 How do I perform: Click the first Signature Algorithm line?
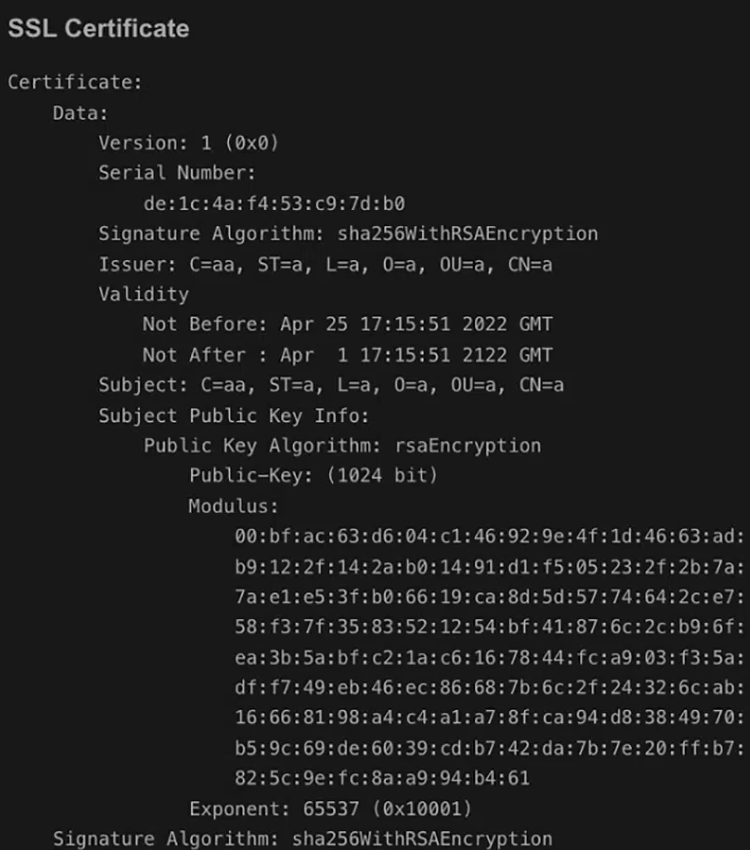[x=347, y=234]
